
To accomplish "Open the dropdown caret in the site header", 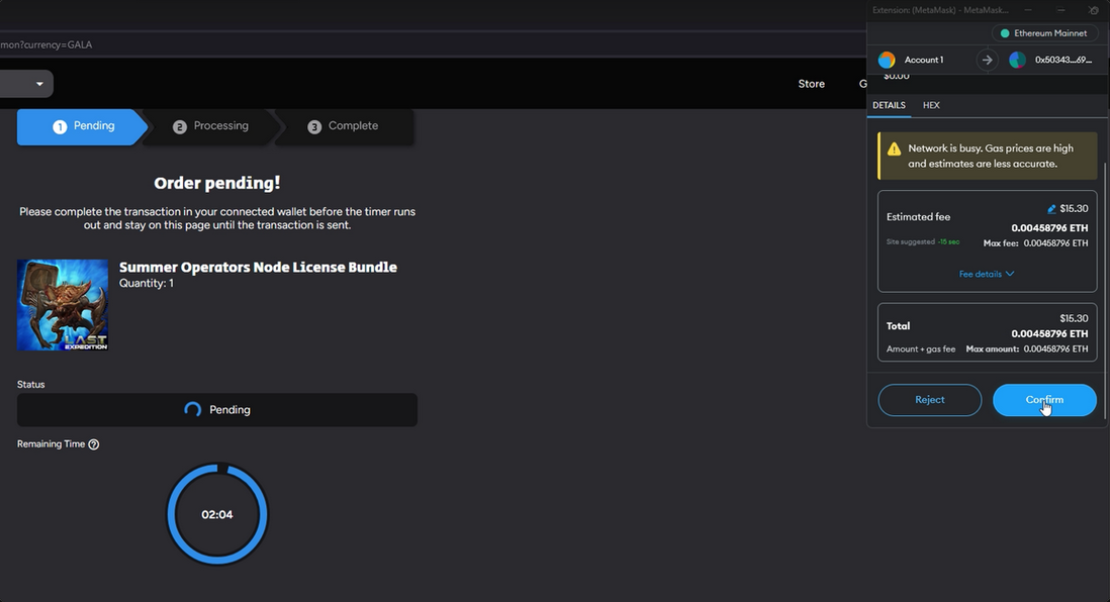I will click(x=40, y=84).
